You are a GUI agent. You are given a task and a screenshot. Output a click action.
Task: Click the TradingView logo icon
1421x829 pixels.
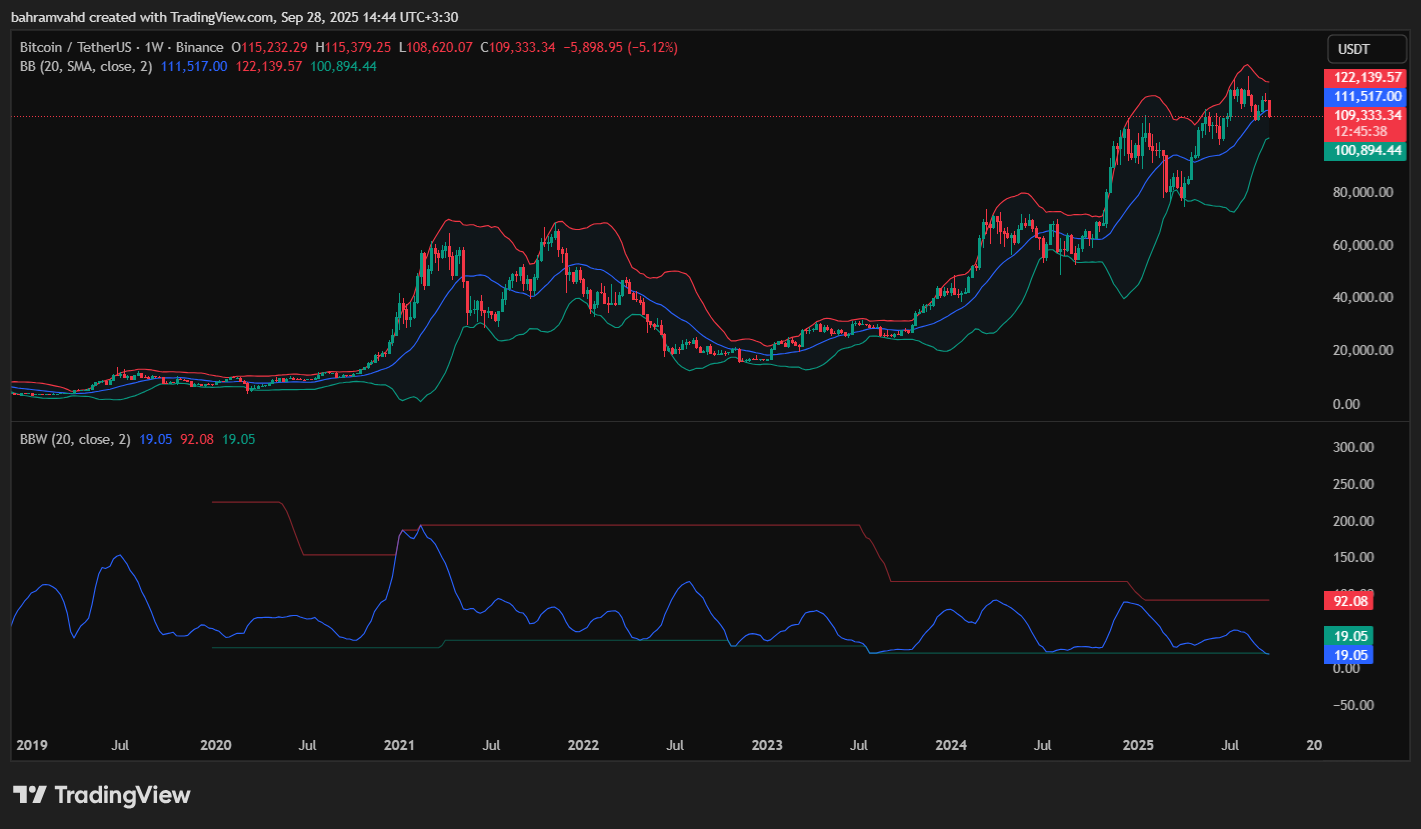pyautogui.click(x=29, y=795)
